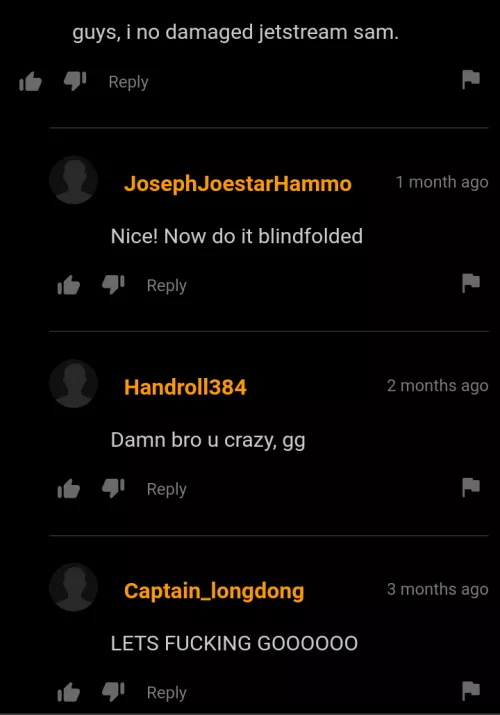The height and width of the screenshot is (715, 500).
Task: Like the jetstream sam comment
Action: pos(31,82)
